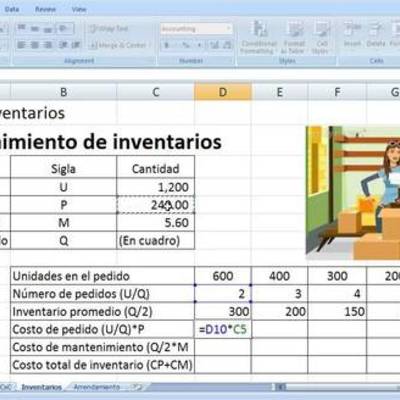Open the Format as Table gallery

293,37
